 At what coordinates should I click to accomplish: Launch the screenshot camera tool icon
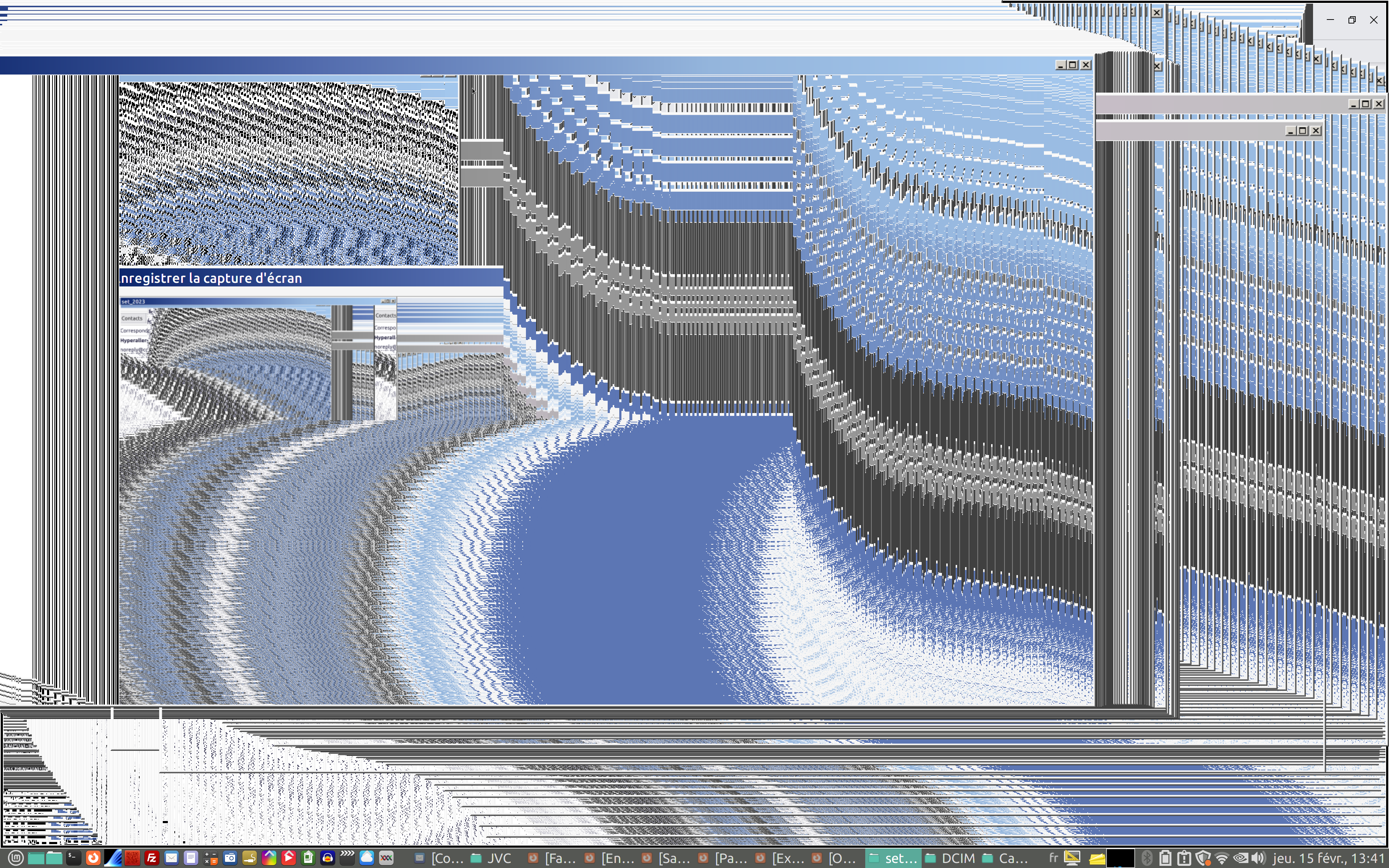230,858
